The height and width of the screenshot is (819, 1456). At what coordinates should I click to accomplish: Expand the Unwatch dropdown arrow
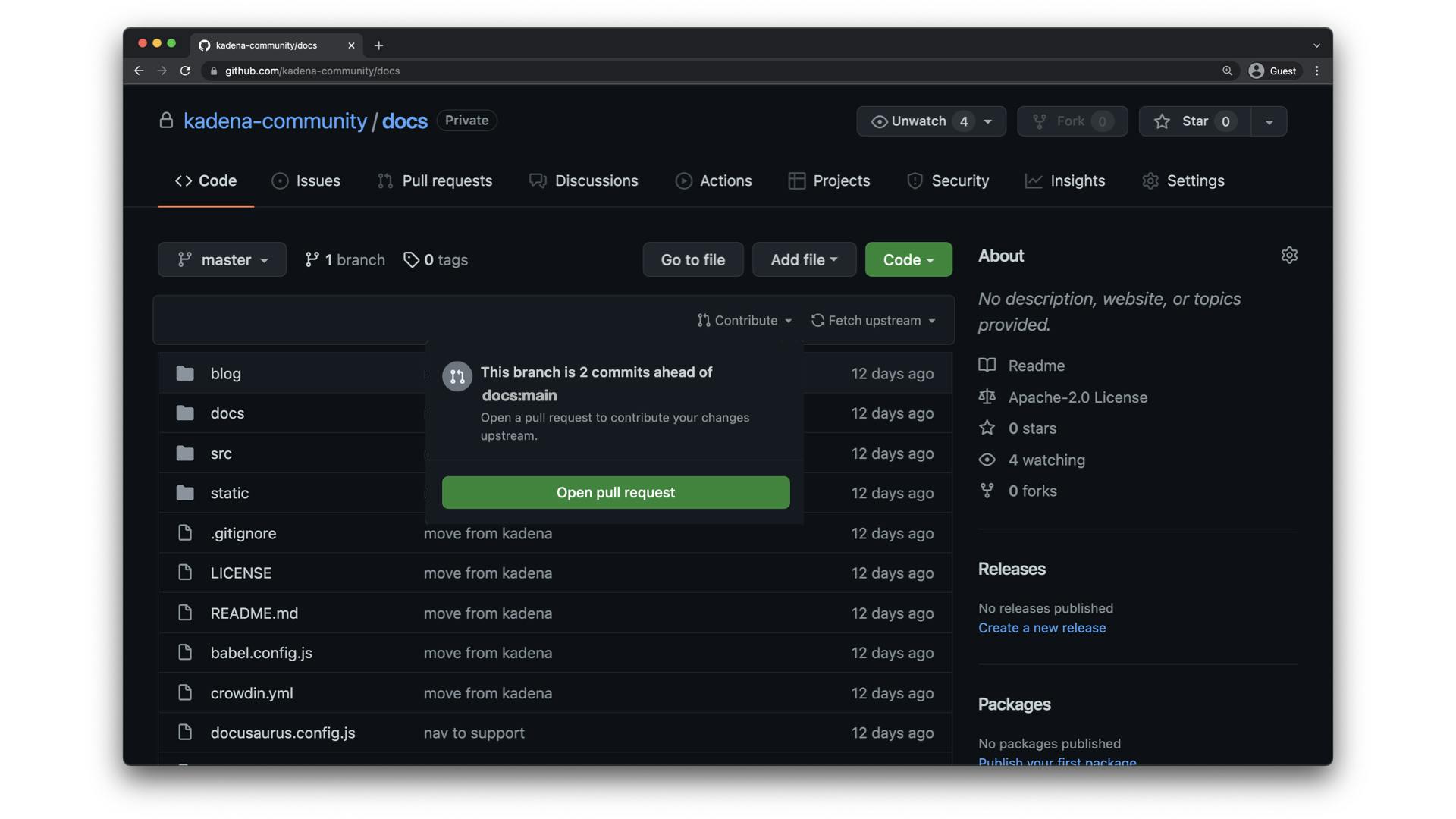tap(988, 121)
